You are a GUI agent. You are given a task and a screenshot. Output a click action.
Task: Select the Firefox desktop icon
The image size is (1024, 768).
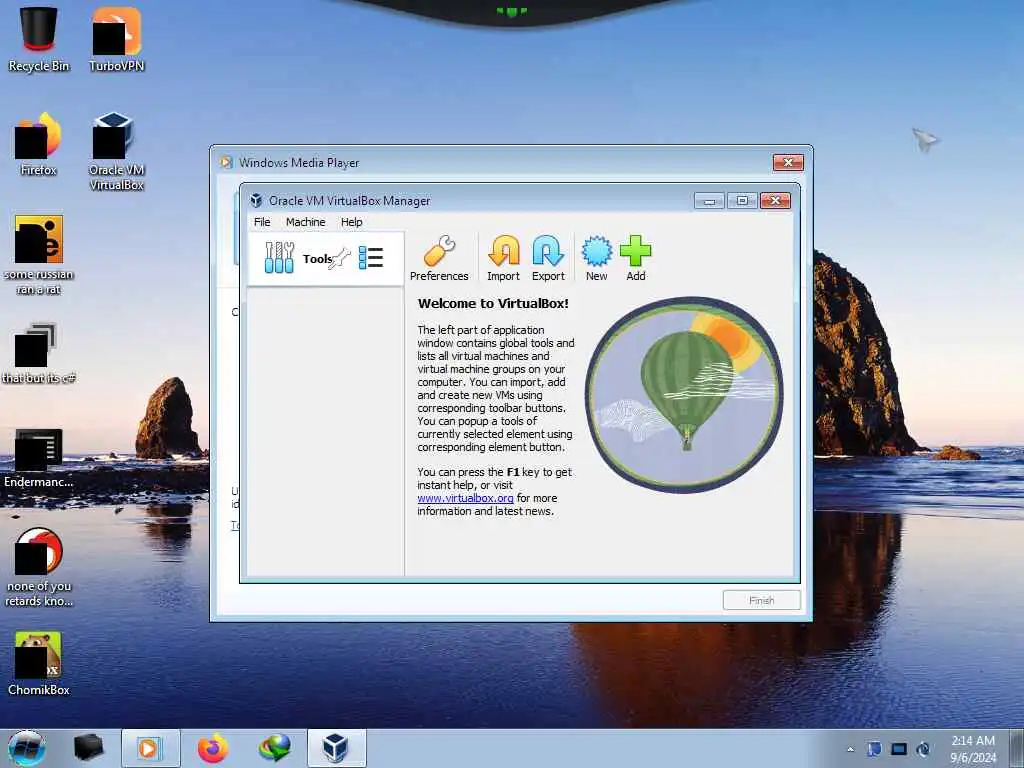click(39, 144)
